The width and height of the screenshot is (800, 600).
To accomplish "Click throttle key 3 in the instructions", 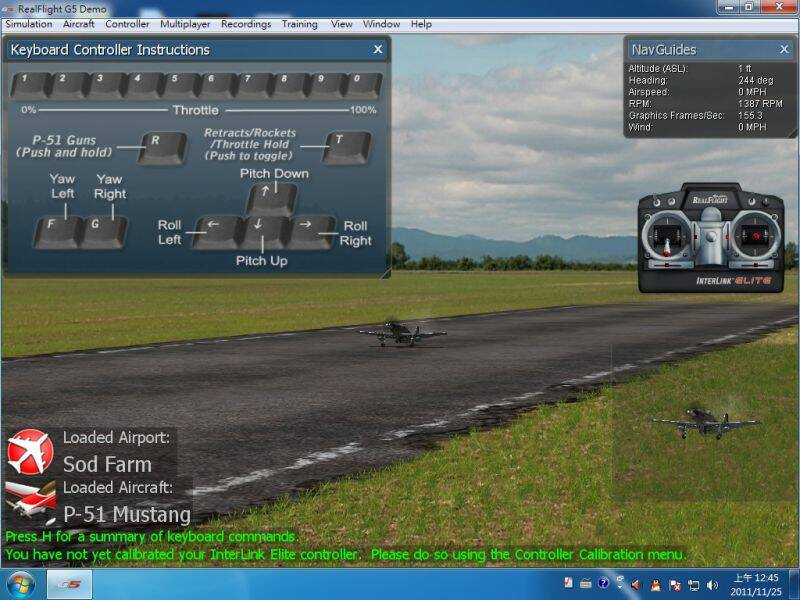I will pos(105,85).
